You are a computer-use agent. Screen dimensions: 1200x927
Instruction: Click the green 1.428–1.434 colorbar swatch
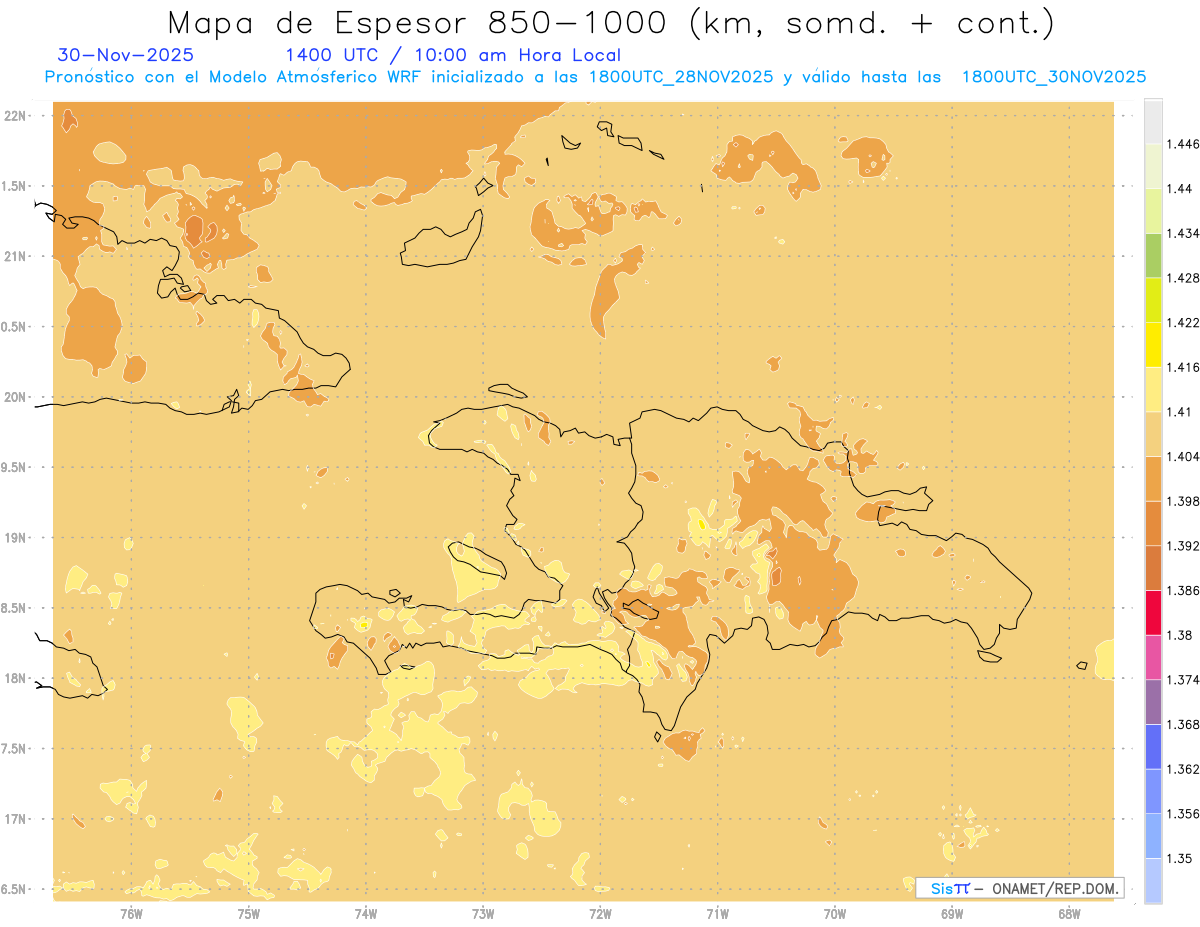(x=1153, y=255)
